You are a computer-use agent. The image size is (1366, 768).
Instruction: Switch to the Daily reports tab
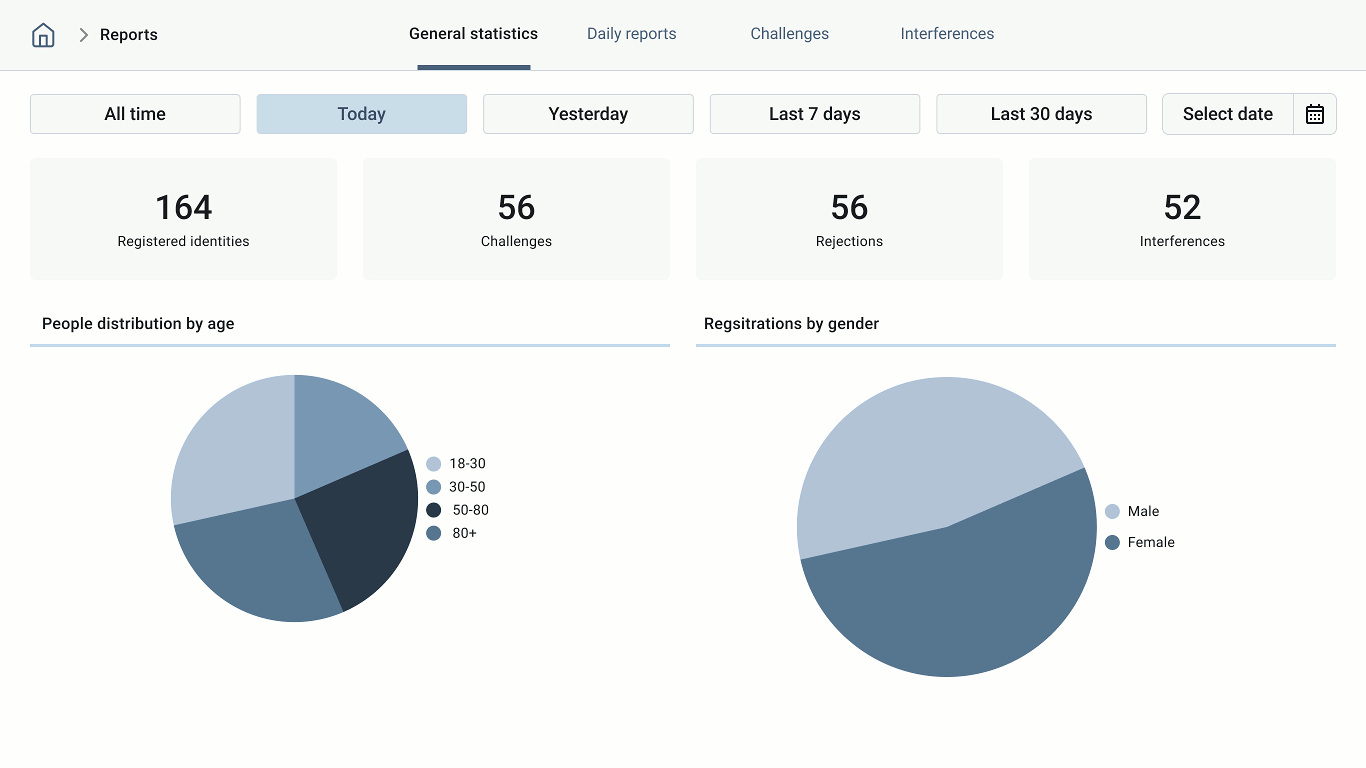coord(631,34)
